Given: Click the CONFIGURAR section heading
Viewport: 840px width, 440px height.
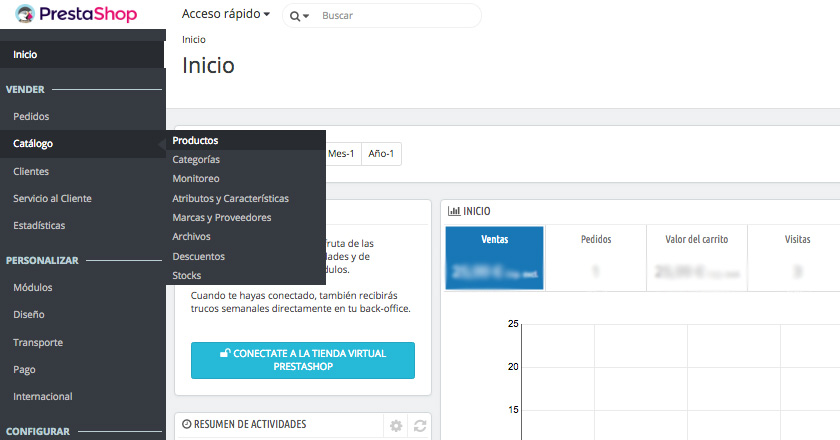Looking at the screenshot, I should coord(38,431).
